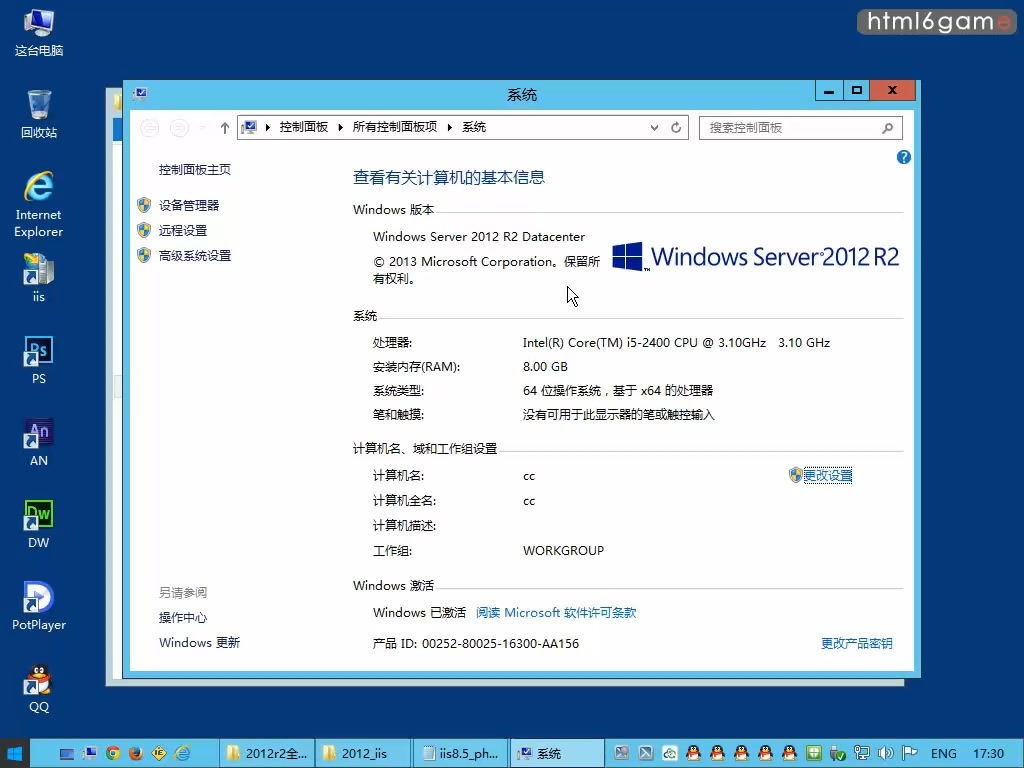Screen dimensions: 1024x768
Task: Launch Firefox from the taskbar quick launch
Action: [135, 754]
